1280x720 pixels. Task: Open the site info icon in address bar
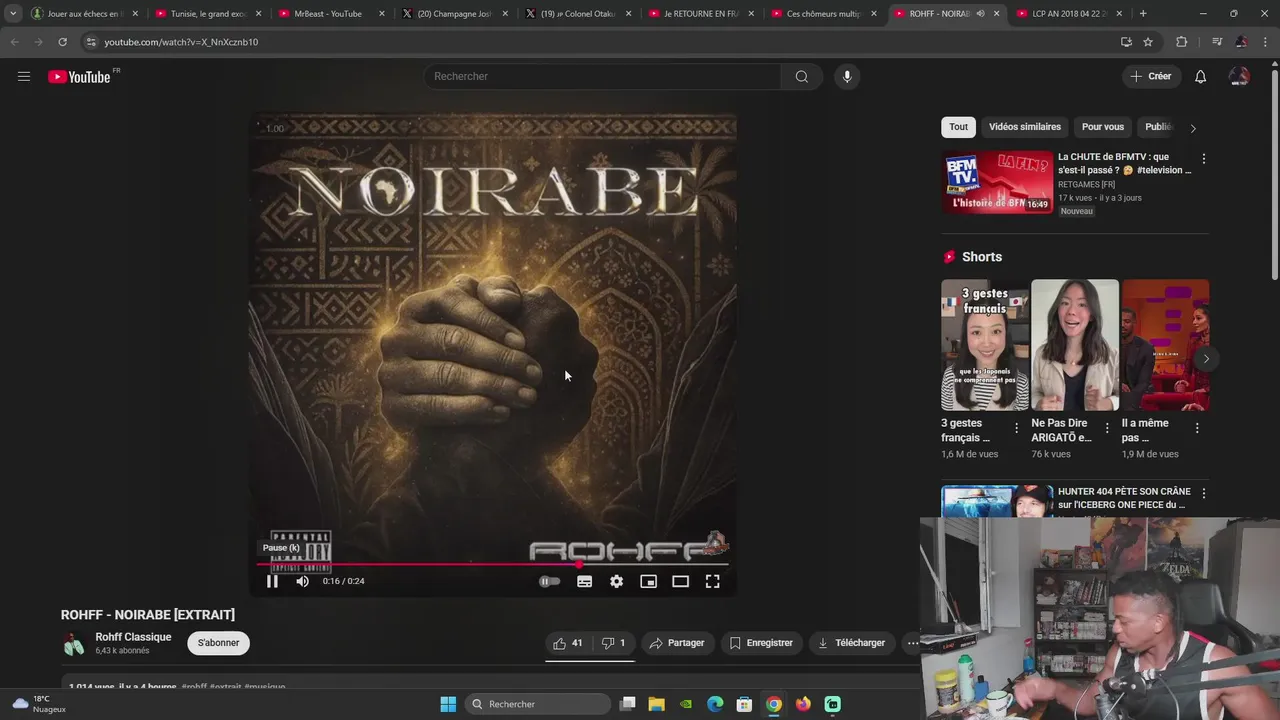coord(91,42)
